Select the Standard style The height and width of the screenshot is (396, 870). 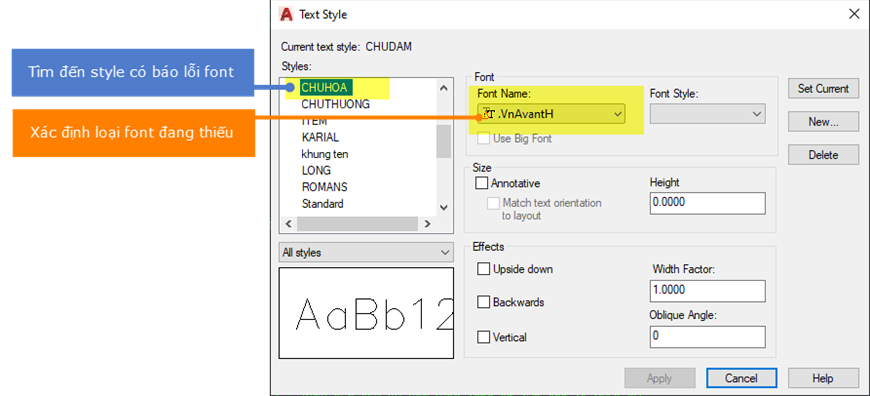pos(322,204)
